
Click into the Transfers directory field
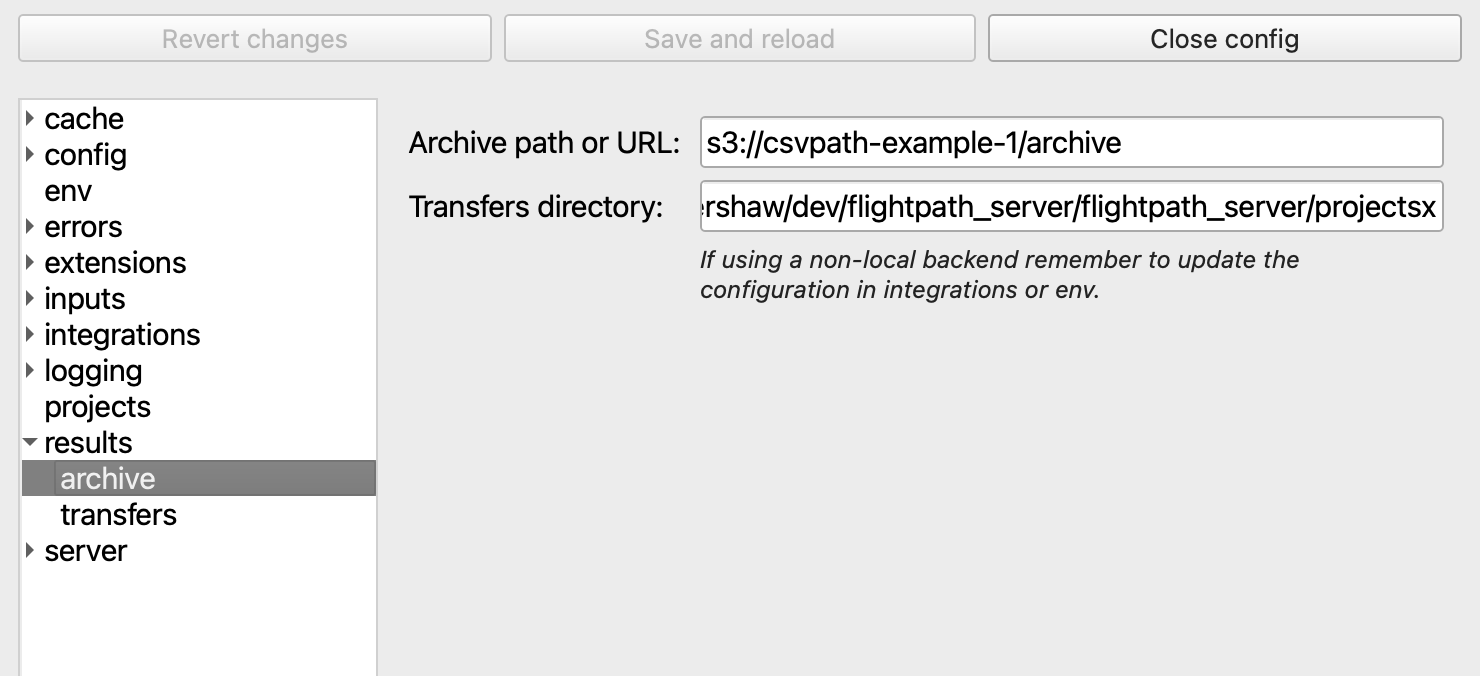[1071, 207]
